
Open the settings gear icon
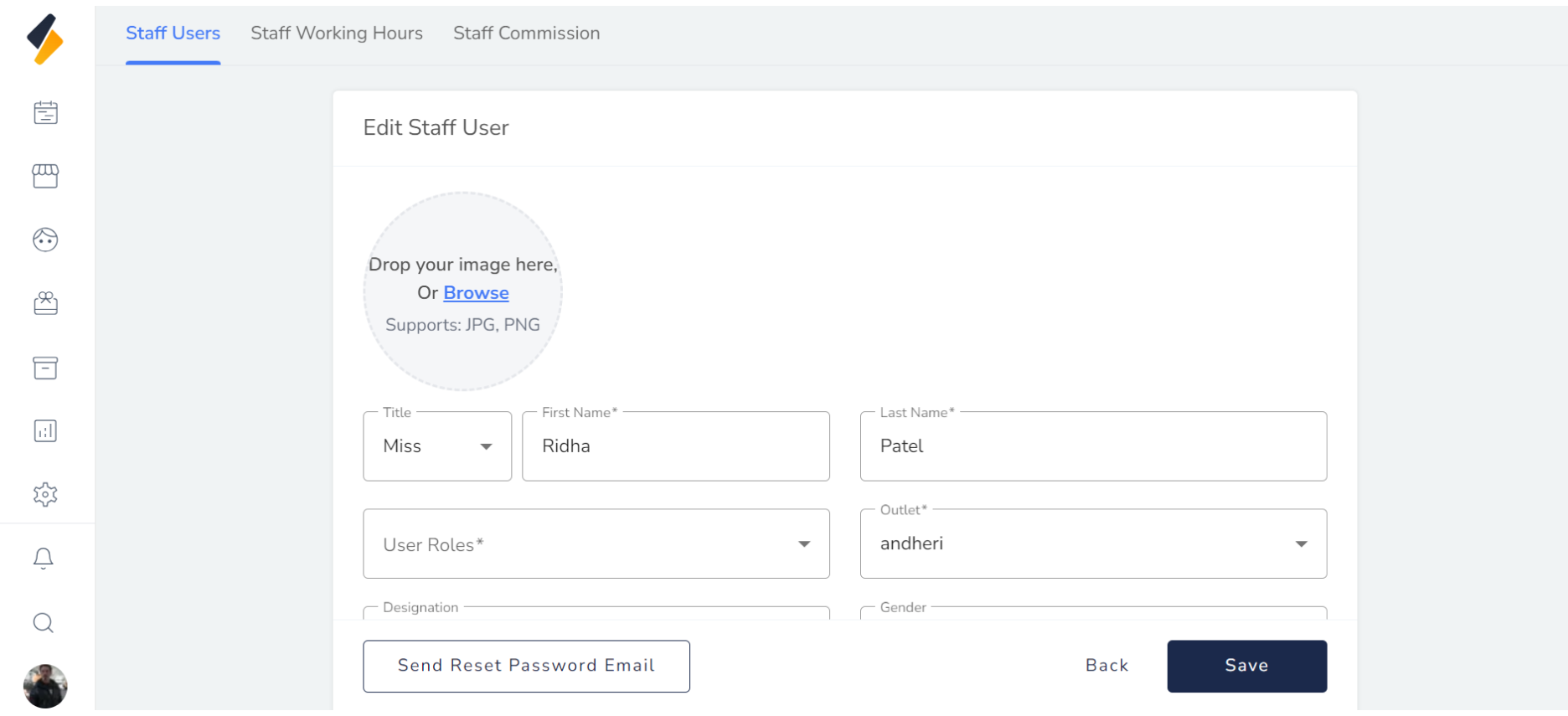(45, 495)
